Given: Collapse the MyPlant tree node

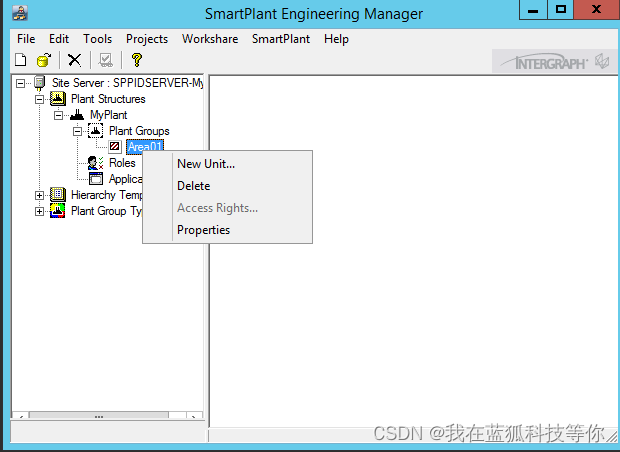Looking at the screenshot, I should click(x=58, y=115).
